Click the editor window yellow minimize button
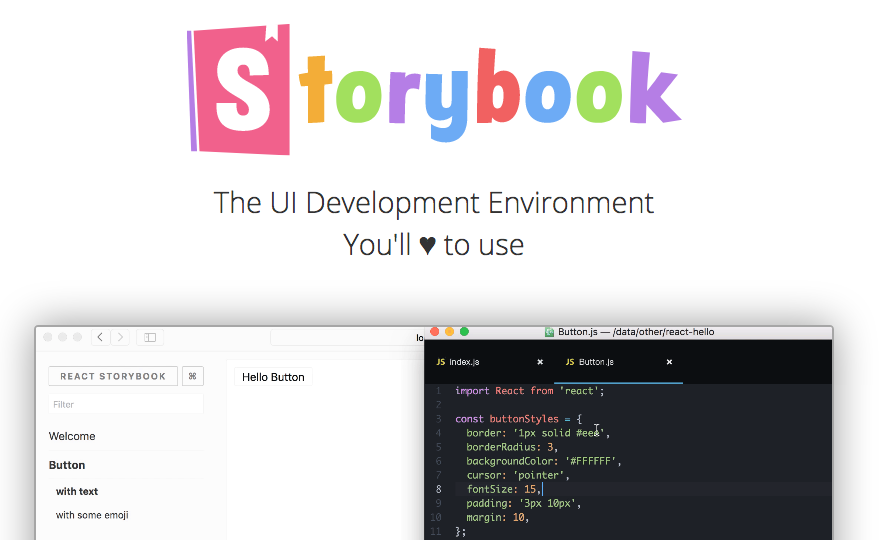This screenshot has width=891, height=540. pos(449,331)
